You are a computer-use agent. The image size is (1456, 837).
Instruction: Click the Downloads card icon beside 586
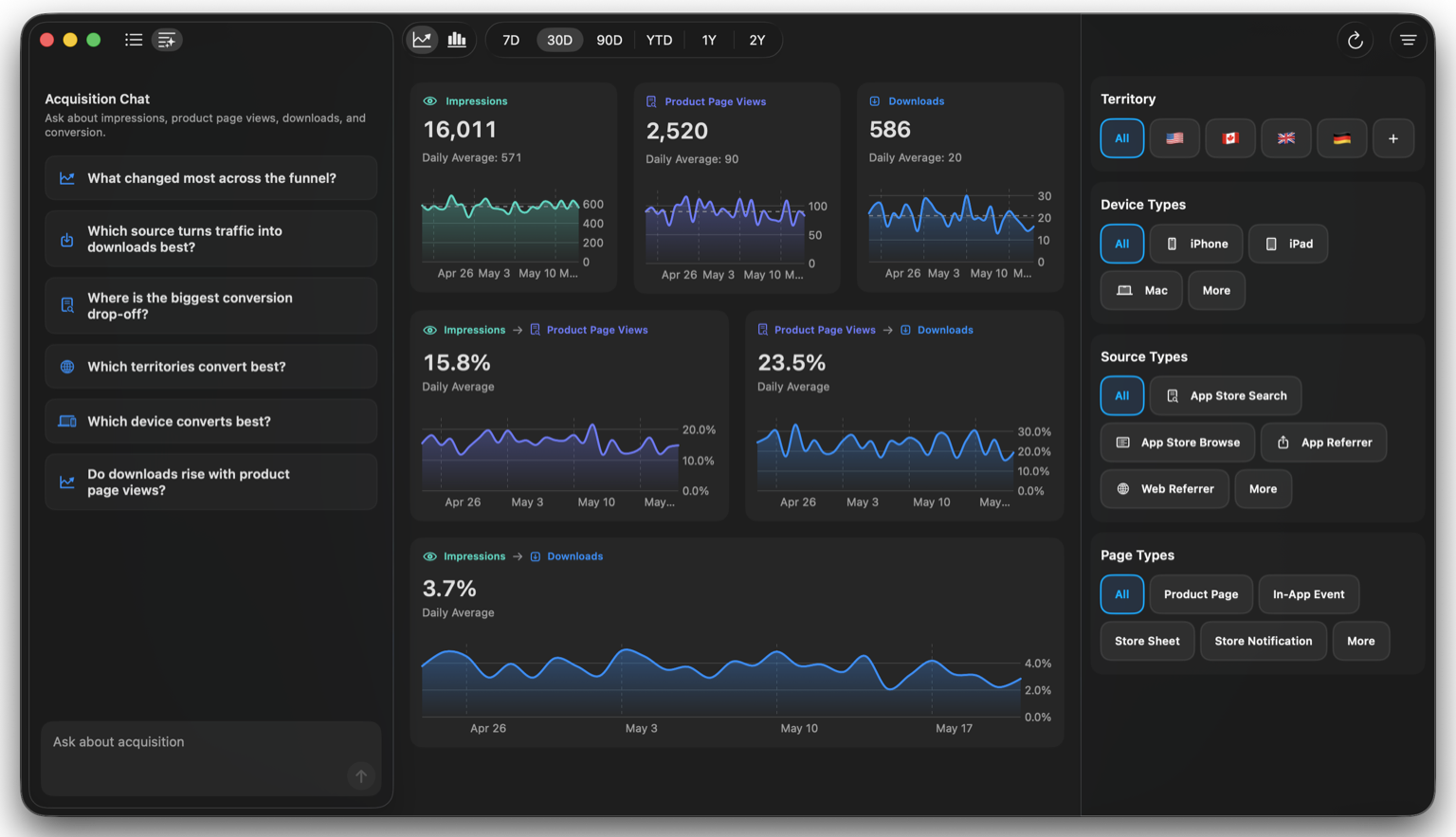coord(875,101)
